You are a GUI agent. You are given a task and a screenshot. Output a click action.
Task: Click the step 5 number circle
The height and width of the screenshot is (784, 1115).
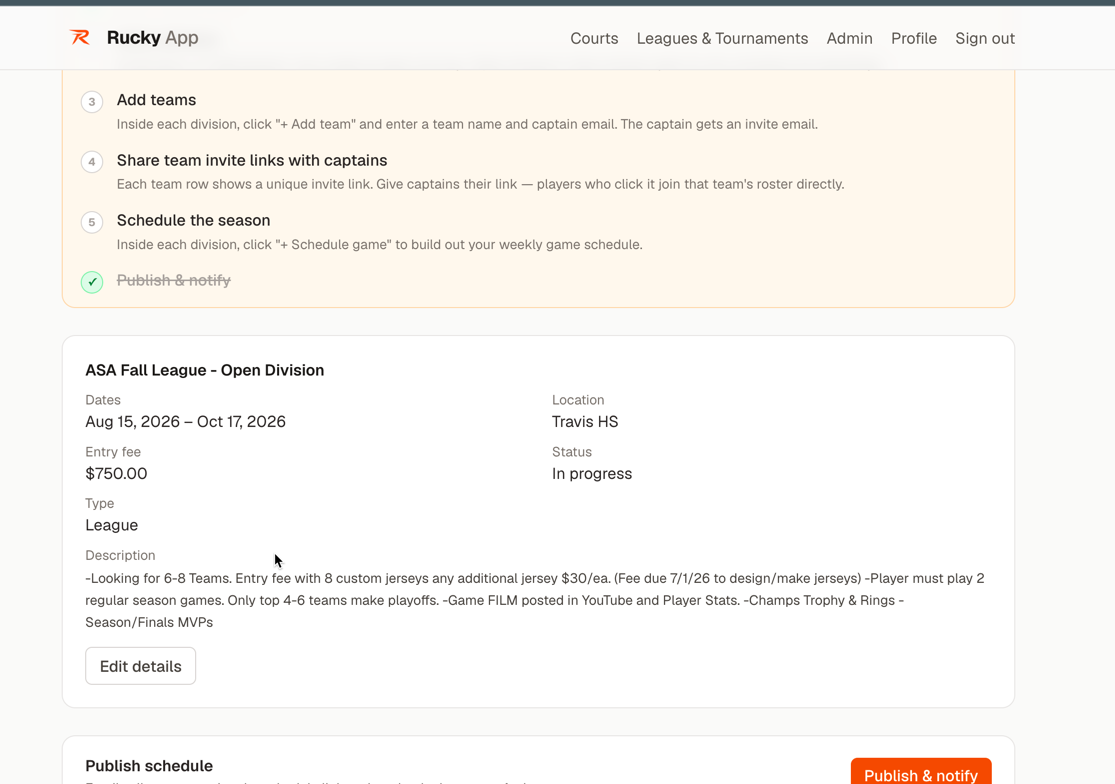click(92, 222)
